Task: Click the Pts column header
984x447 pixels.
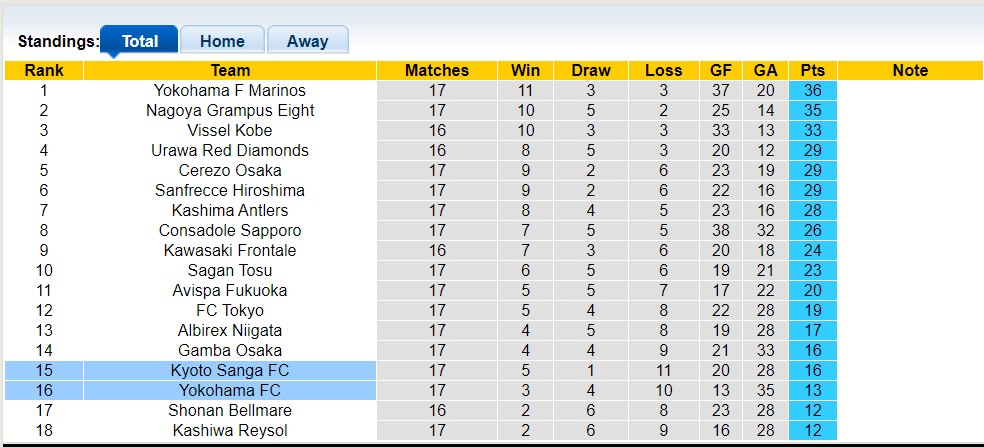Action: click(x=813, y=70)
